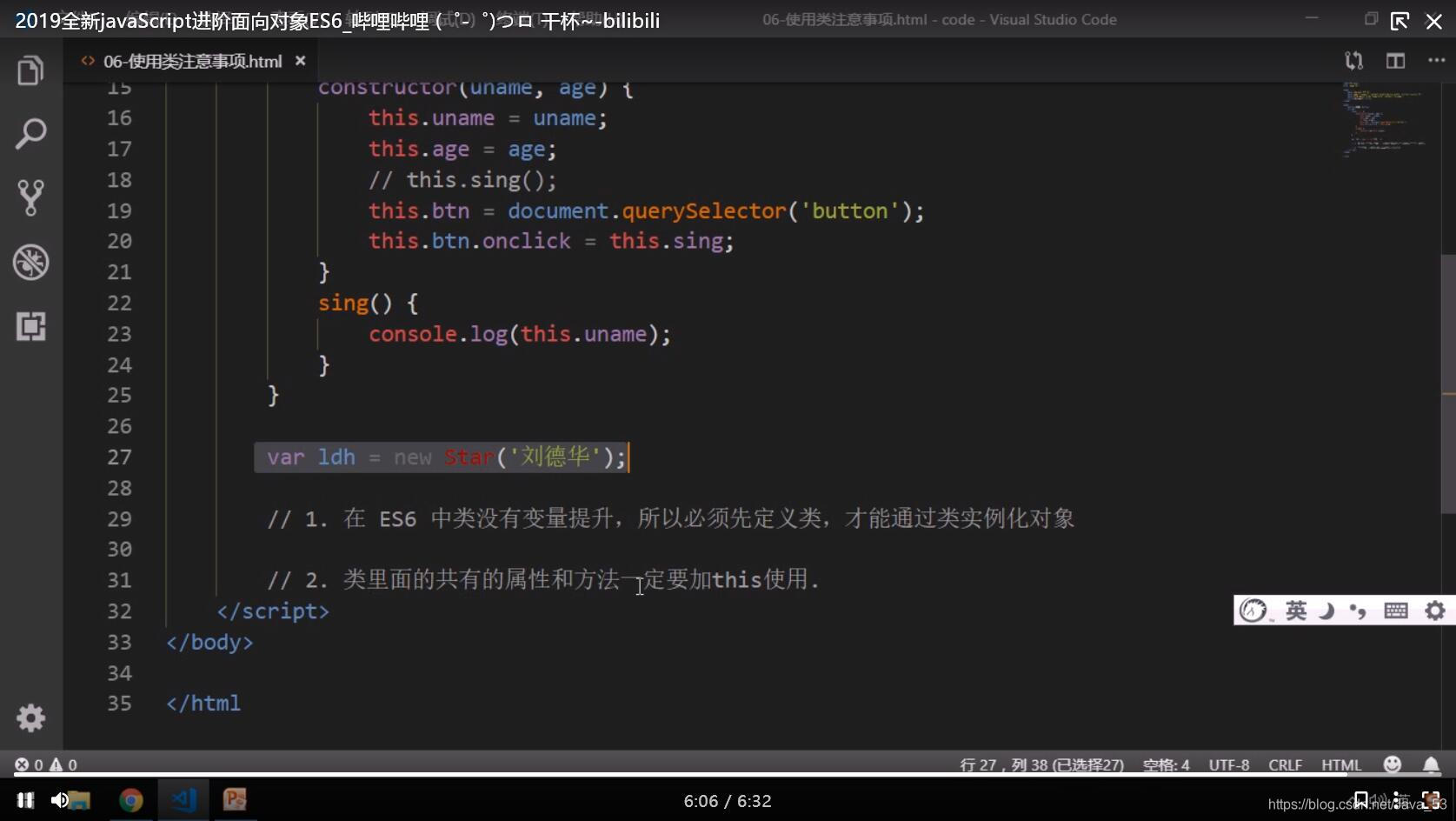1456x821 pixels.
Task: Open Source Control branch icon
Action: [x=30, y=198]
